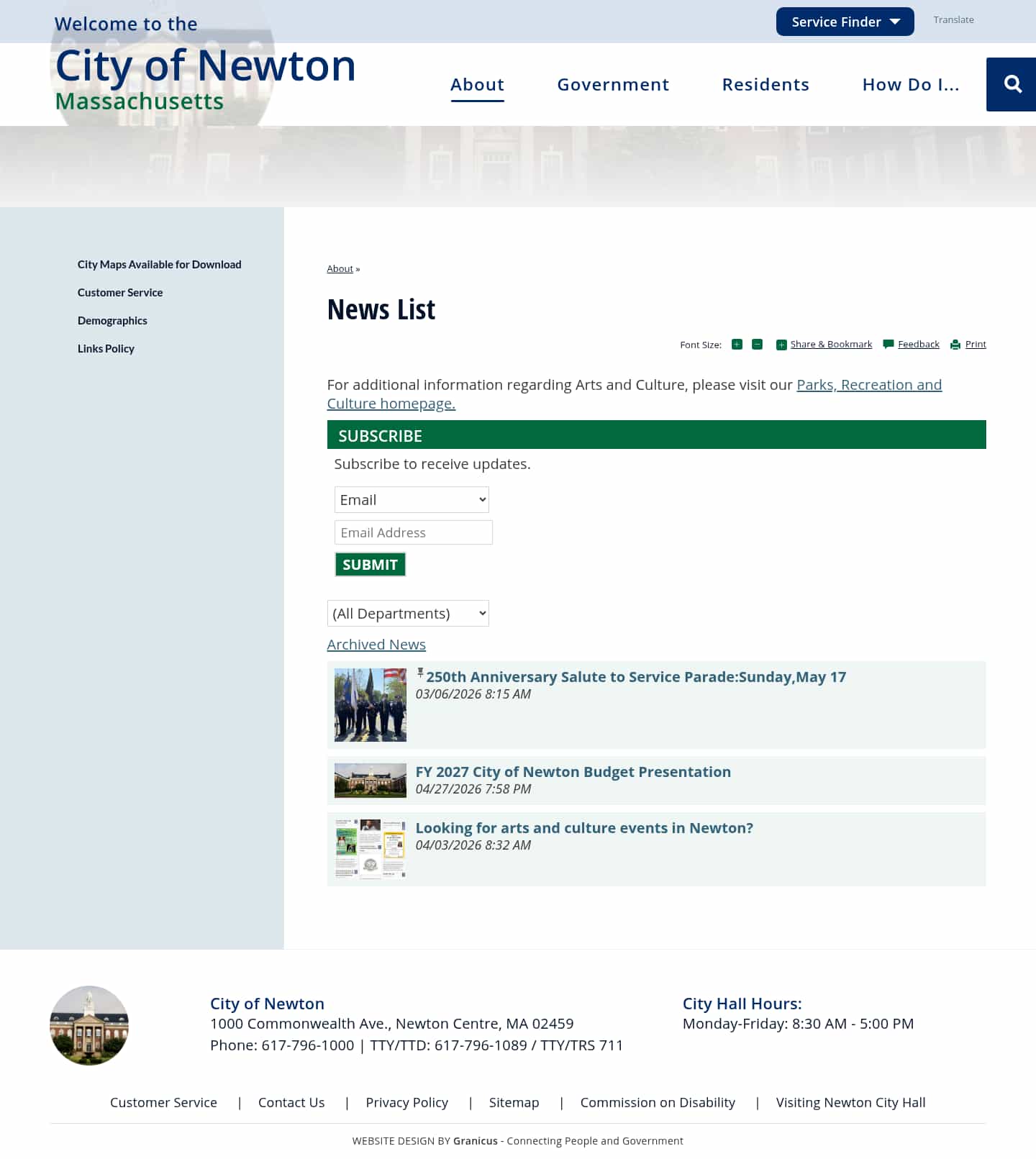1036x1159 pixels.
Task: Increase font size with plus icon
Action: pos(737,345)
